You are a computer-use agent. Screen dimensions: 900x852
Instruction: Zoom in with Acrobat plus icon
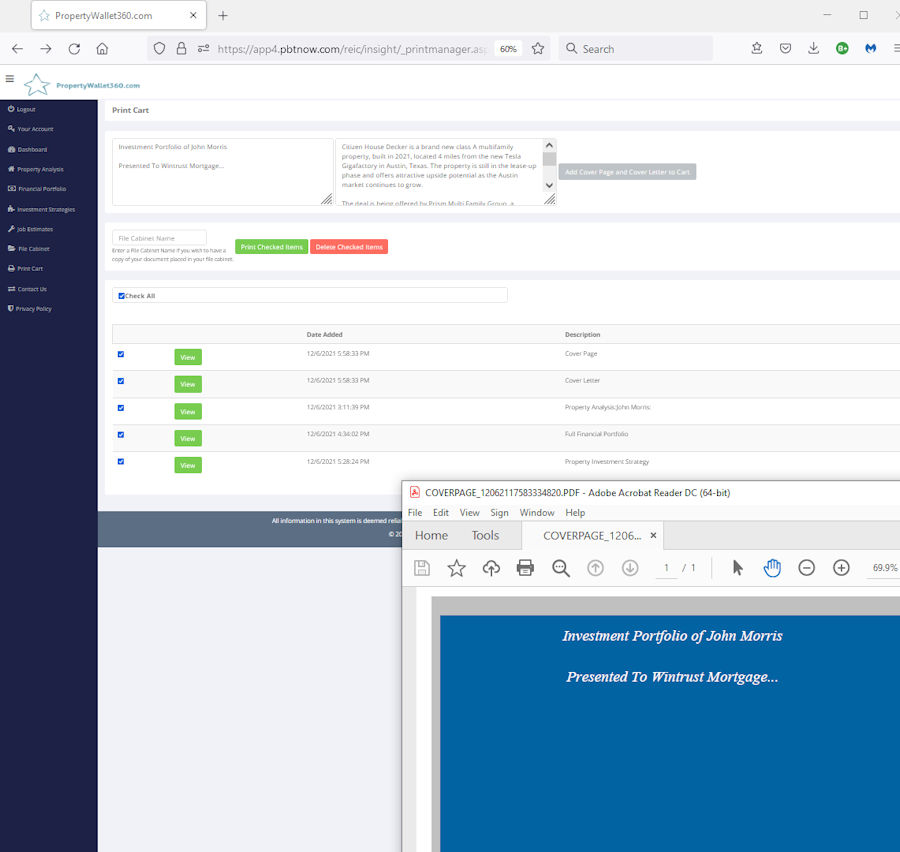tap(841, 568)
